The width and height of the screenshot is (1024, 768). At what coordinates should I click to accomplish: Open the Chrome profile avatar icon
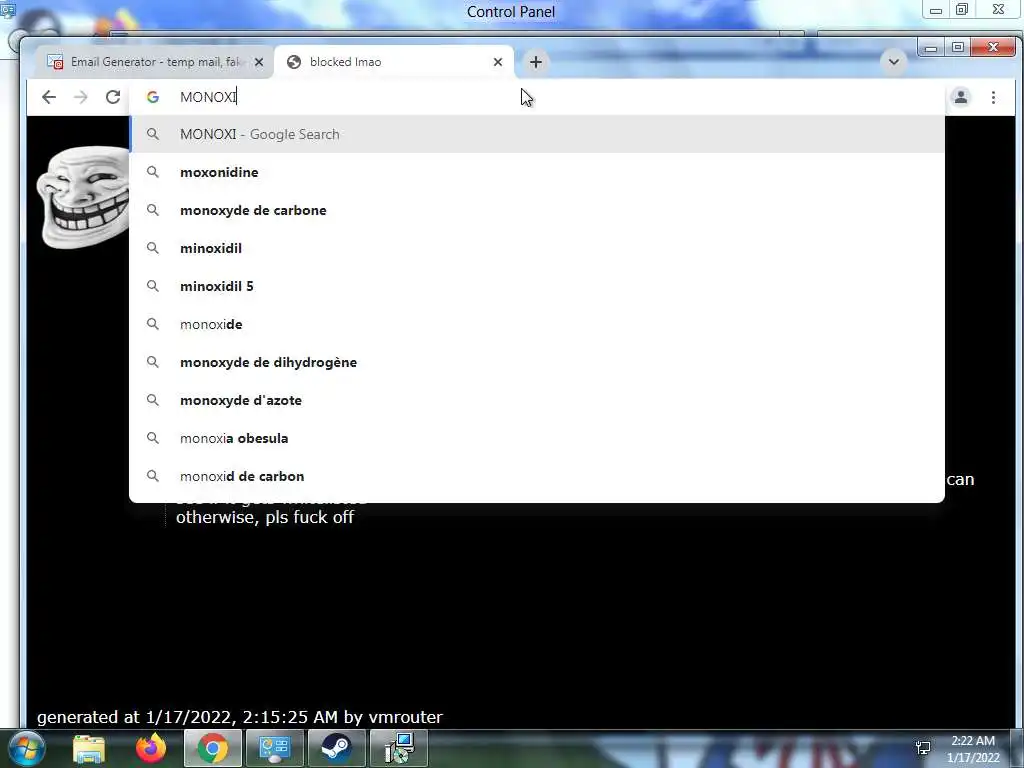pyautogui.click(x=961, y=97)
